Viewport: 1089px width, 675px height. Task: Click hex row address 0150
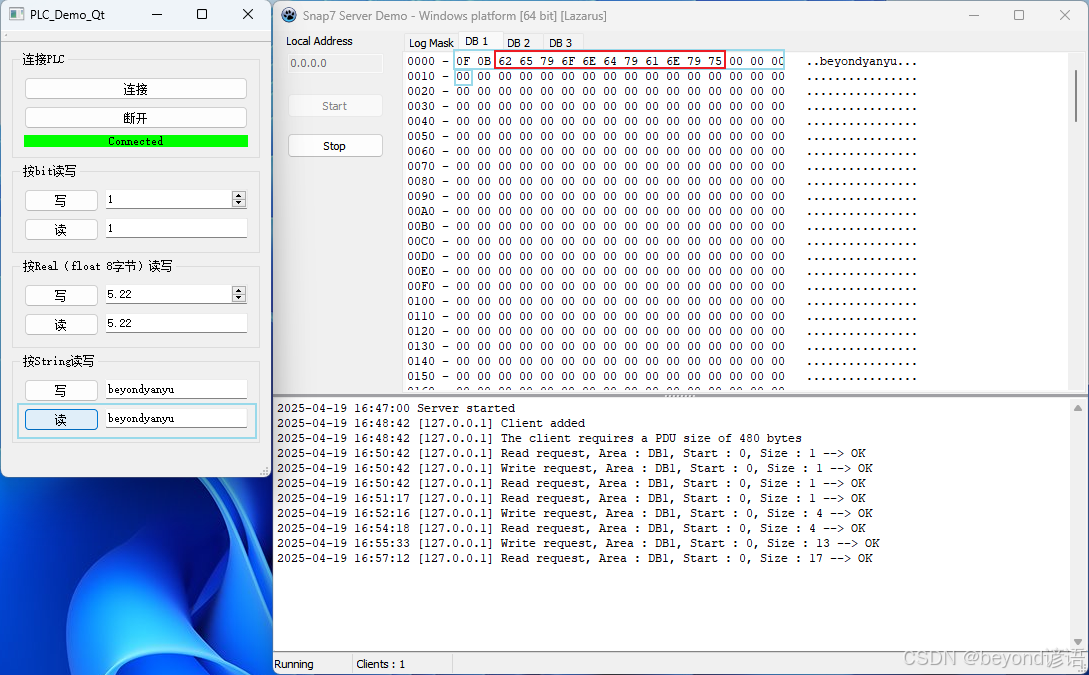tap(421, 376)
